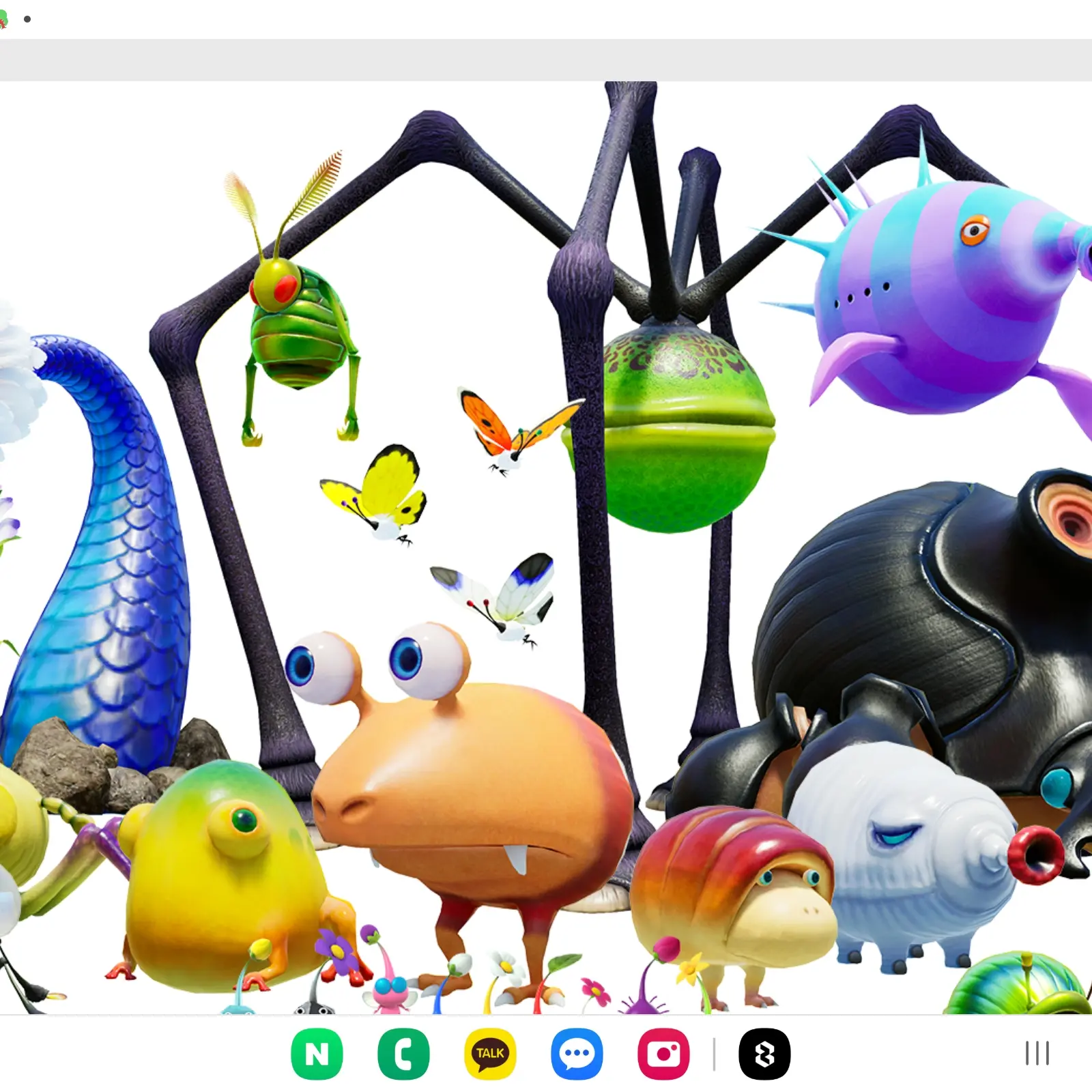Tap the Pikmin creatures artwork image

coord(546,547)
